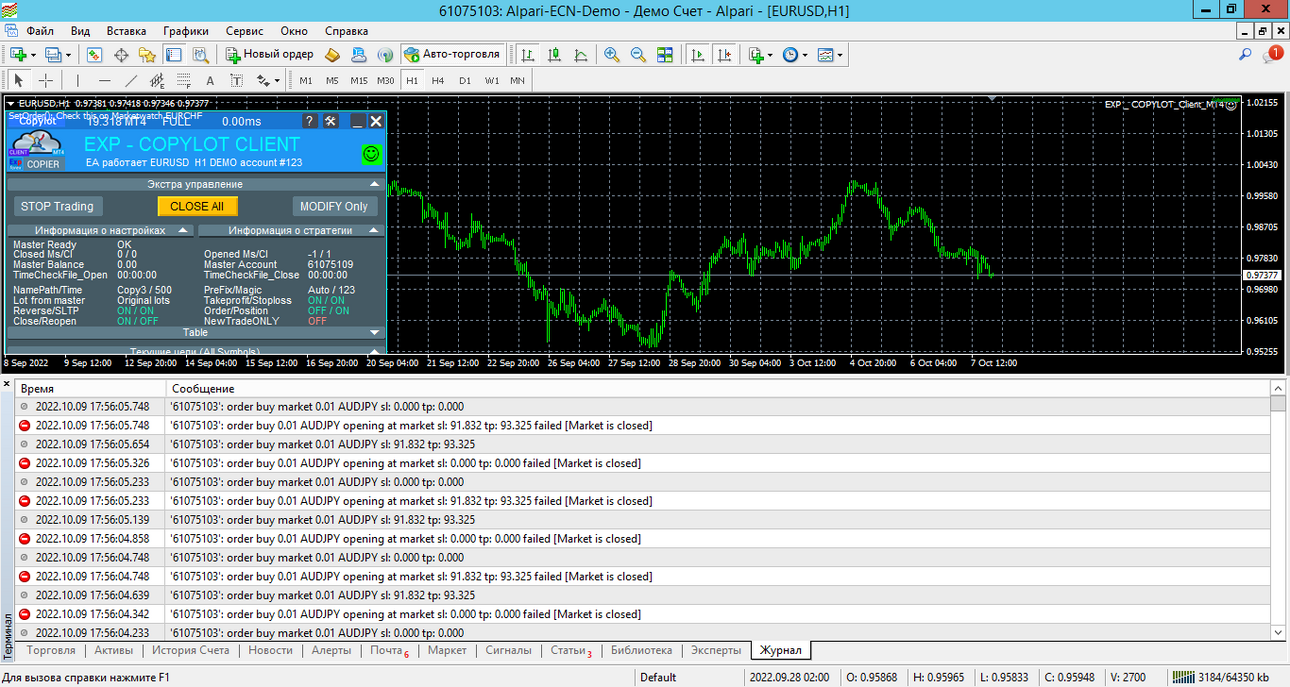Create a new chart from the toolbar

[x=18, y=54]
